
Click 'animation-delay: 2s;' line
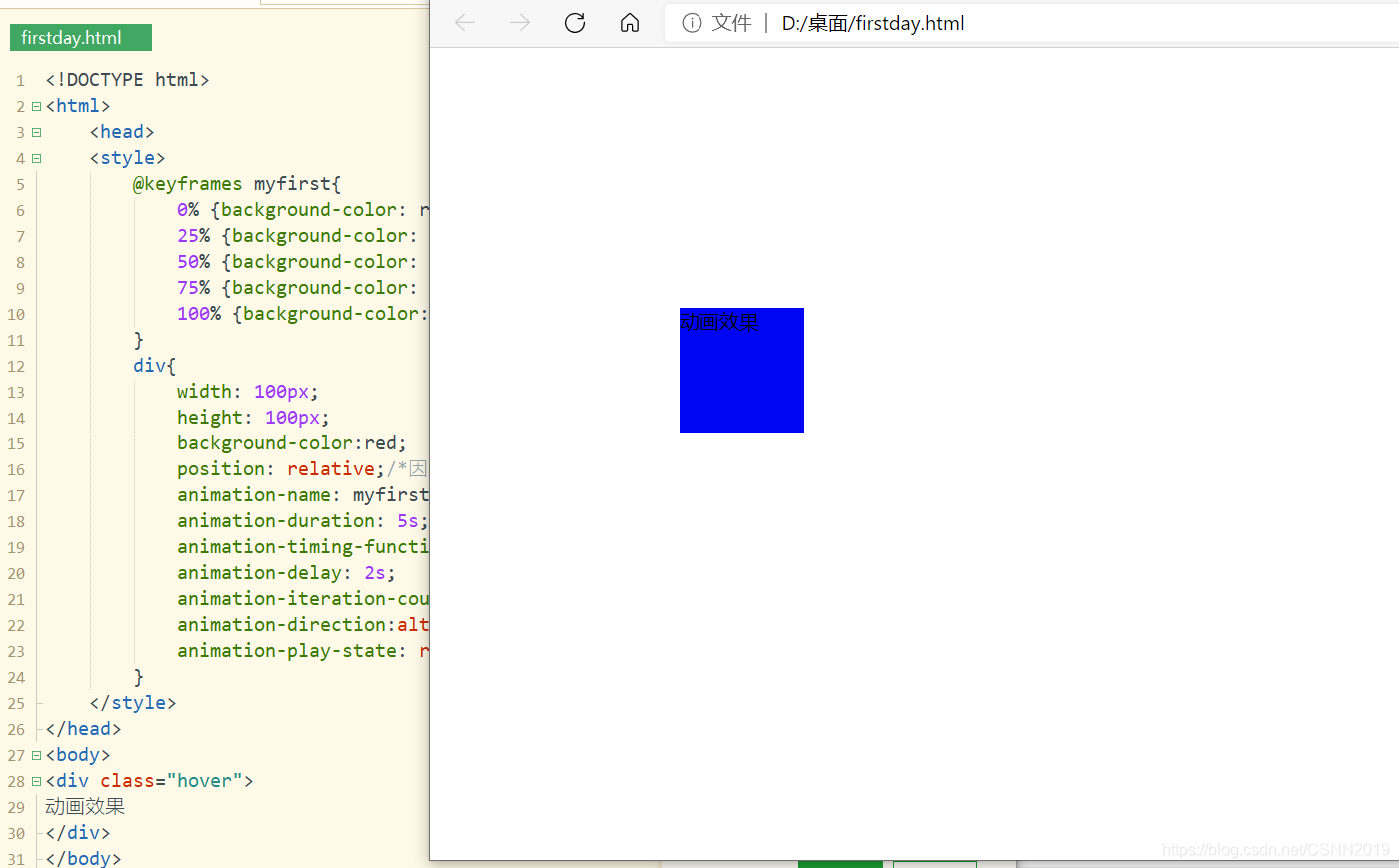coord(286,573)
